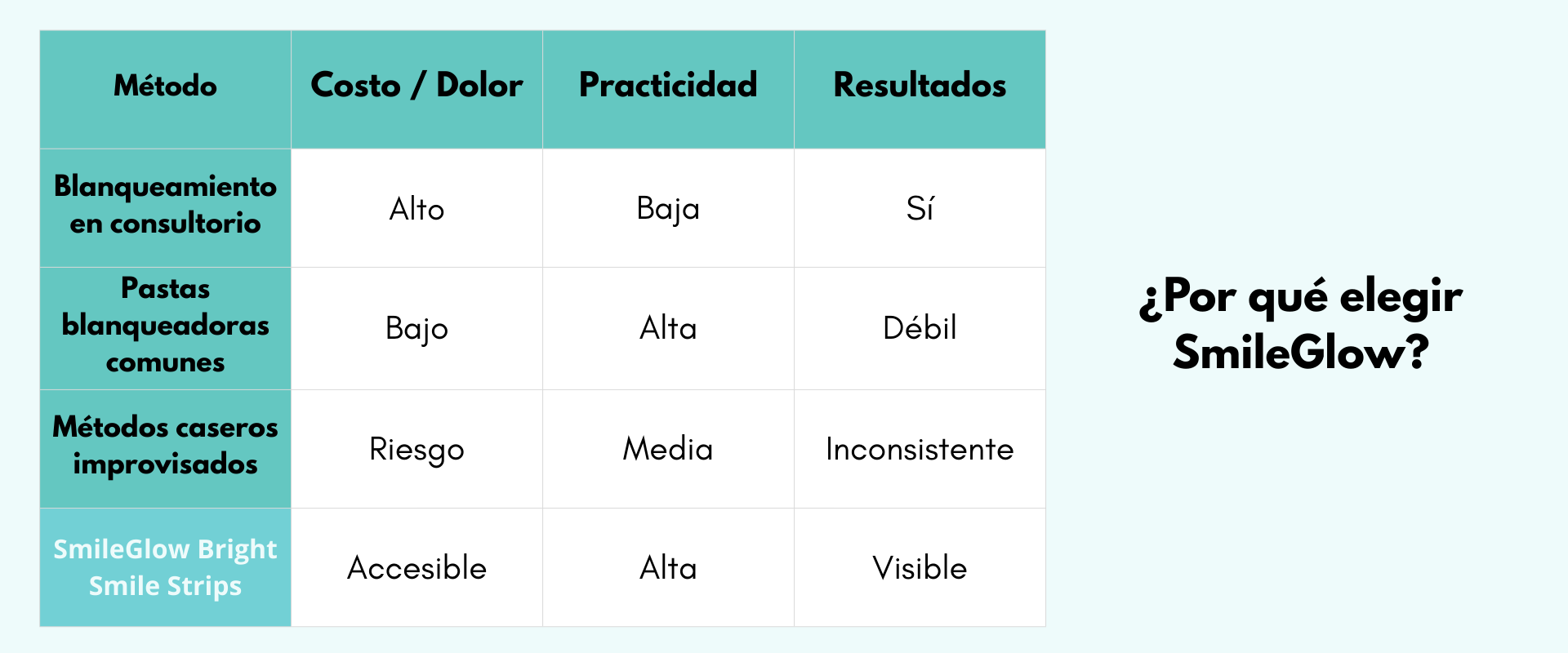The height and width of the screenshot is (653, 1568).
Task: Select the Costo / Dolor column header
Action: [416, 86]
